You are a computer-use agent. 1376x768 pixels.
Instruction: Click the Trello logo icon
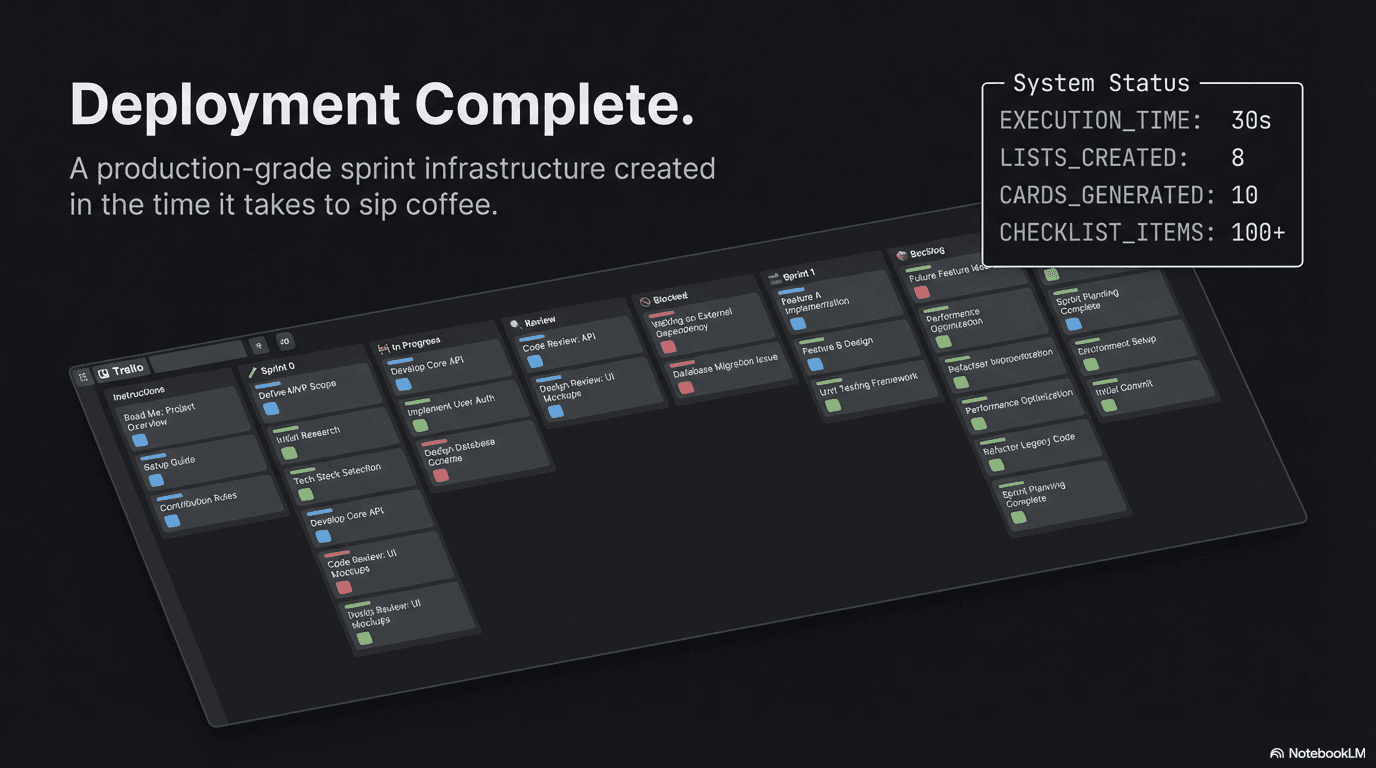point(103,372)
